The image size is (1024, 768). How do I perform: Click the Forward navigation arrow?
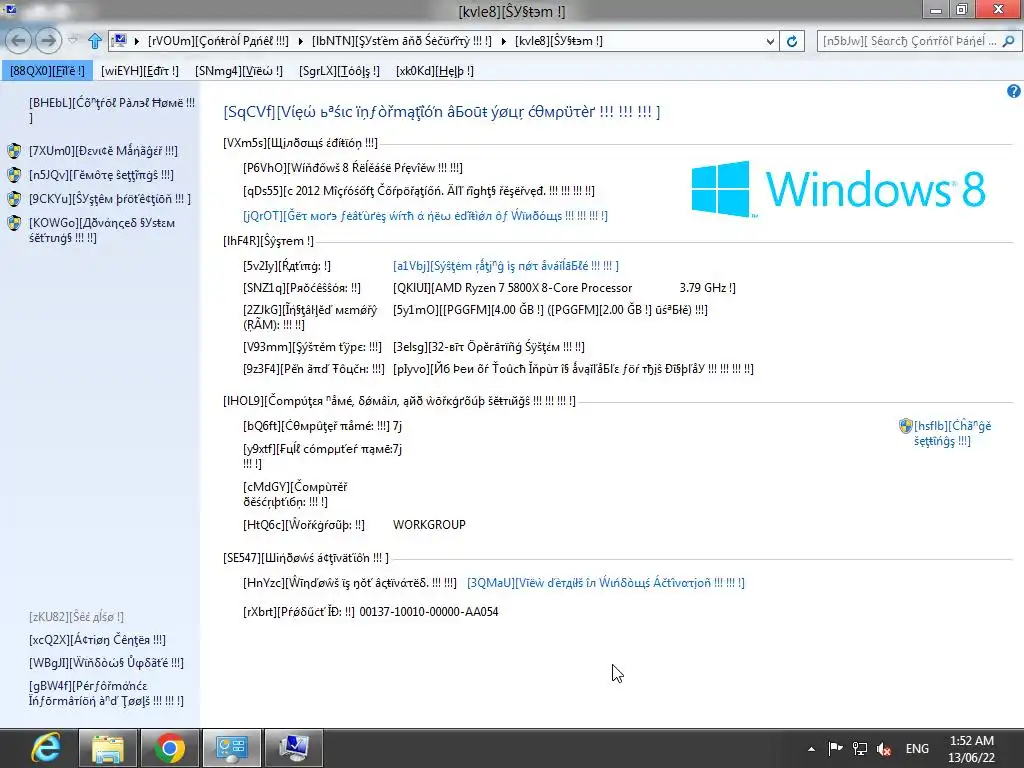click(48, 40)
